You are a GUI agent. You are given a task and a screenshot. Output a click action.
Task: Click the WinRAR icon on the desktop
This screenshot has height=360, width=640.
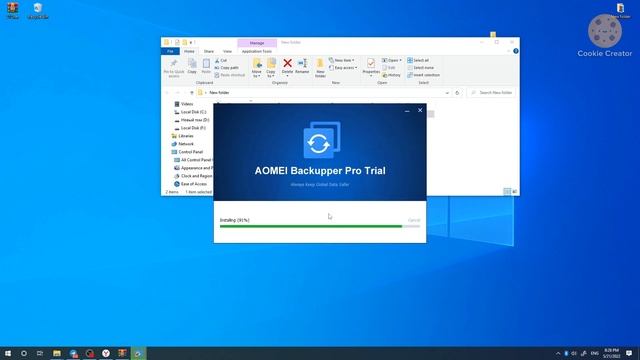point(13,11)
